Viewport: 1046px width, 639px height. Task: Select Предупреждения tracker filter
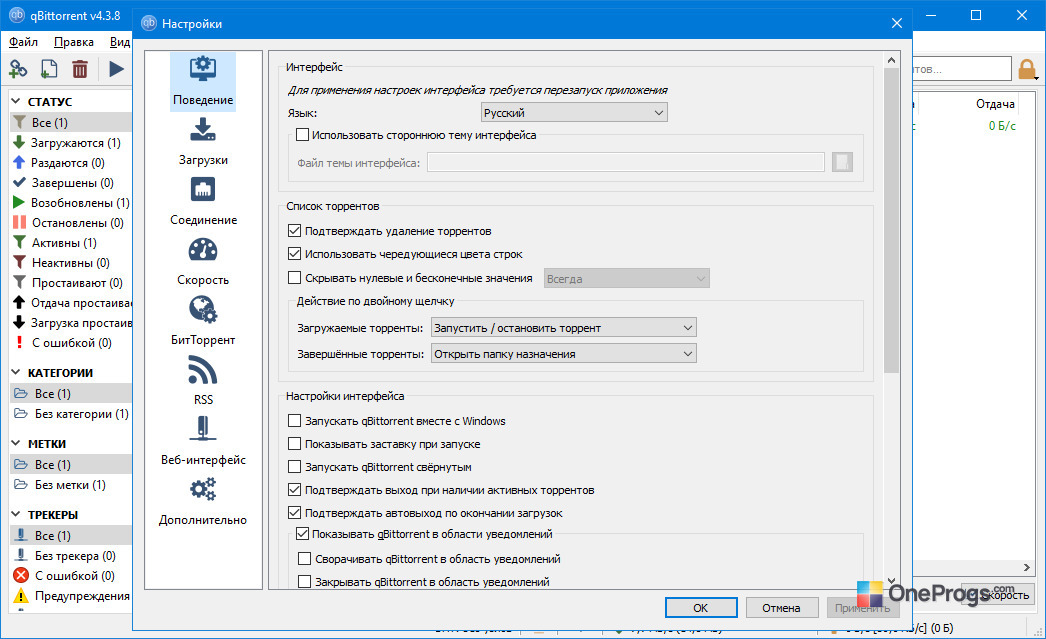point(71,596)
